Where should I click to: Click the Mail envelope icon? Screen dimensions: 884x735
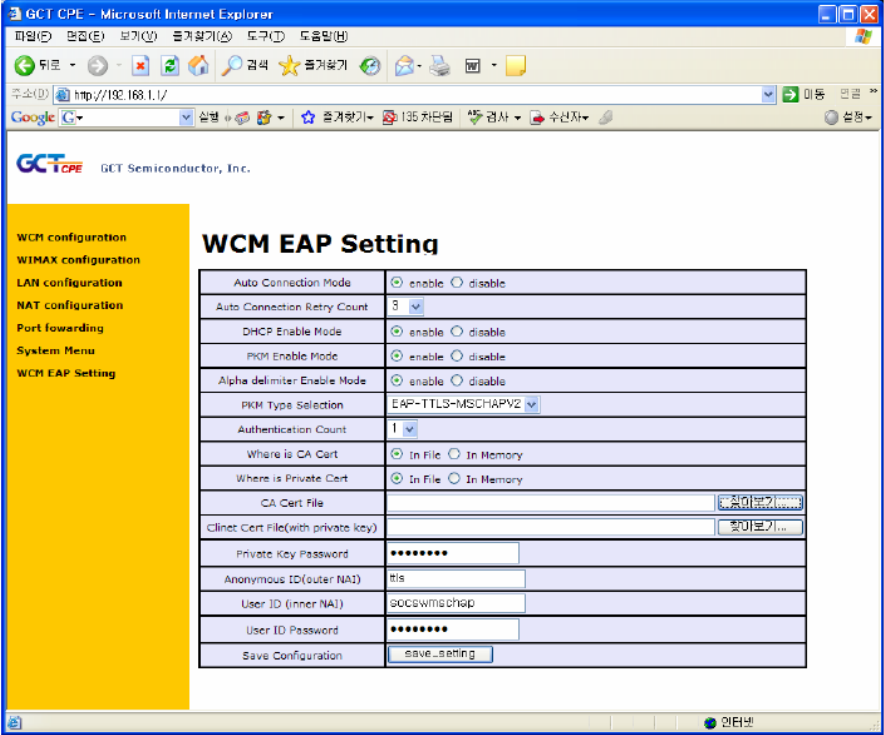(x=404, y=66)
